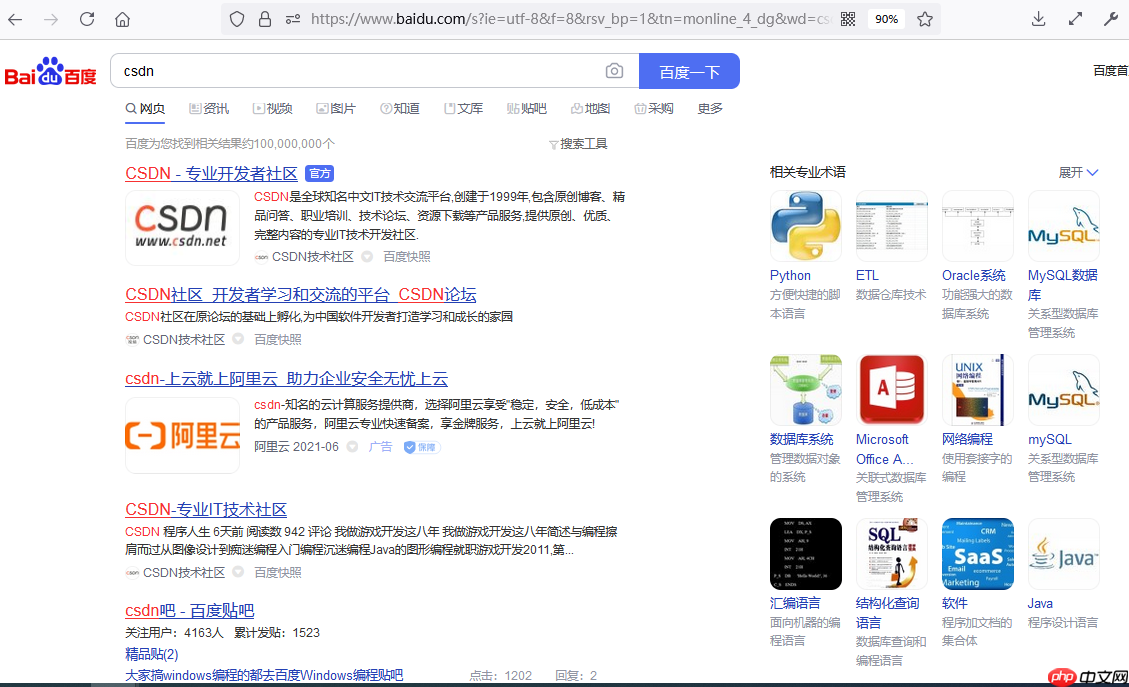
Task: Switch to the 视频 videos tab
Action: pos(273,108)
